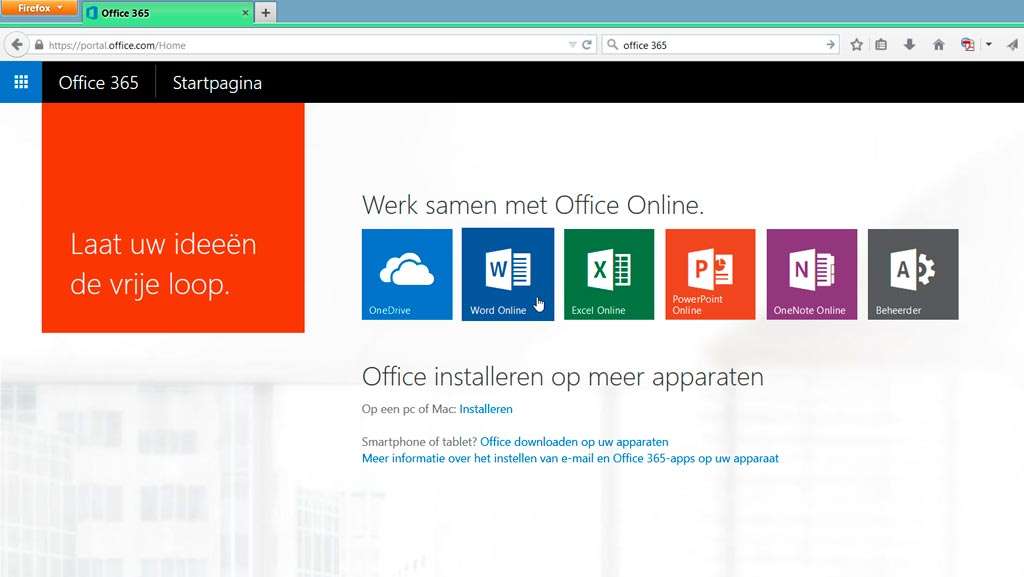Show bookmarks list icon in toolbar

point(881,44)
